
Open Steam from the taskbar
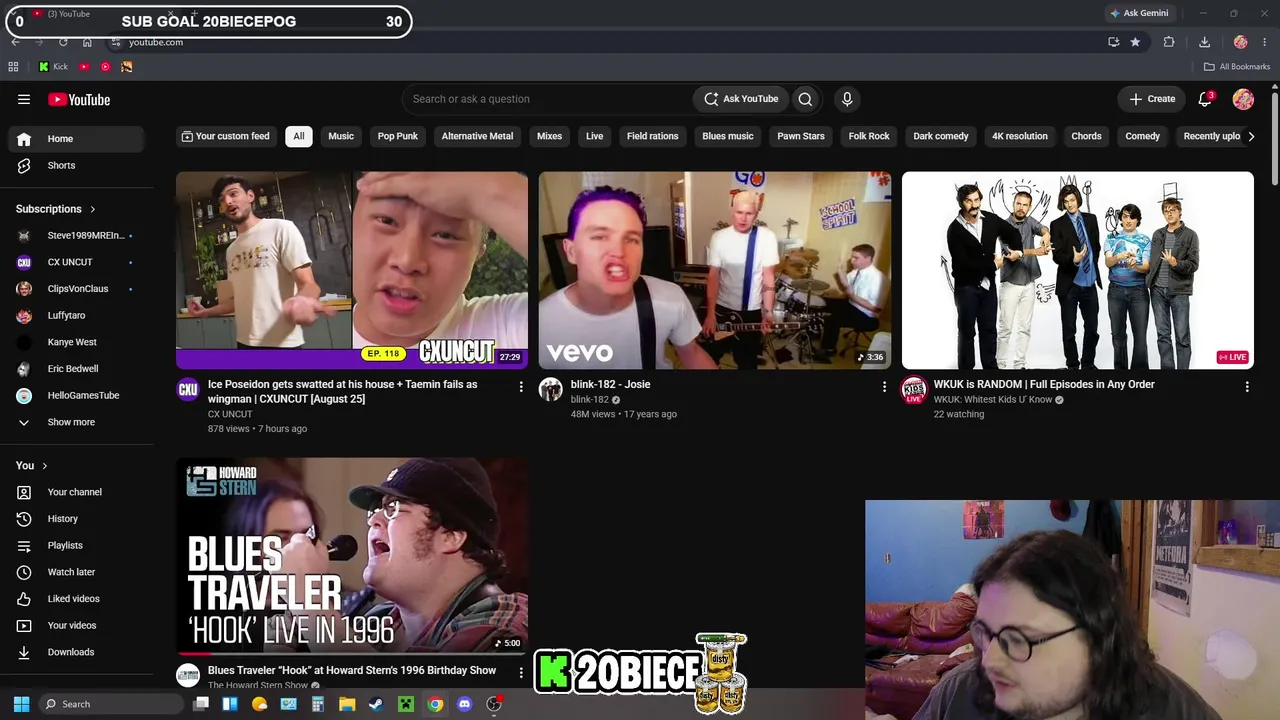tap(375, 704)
